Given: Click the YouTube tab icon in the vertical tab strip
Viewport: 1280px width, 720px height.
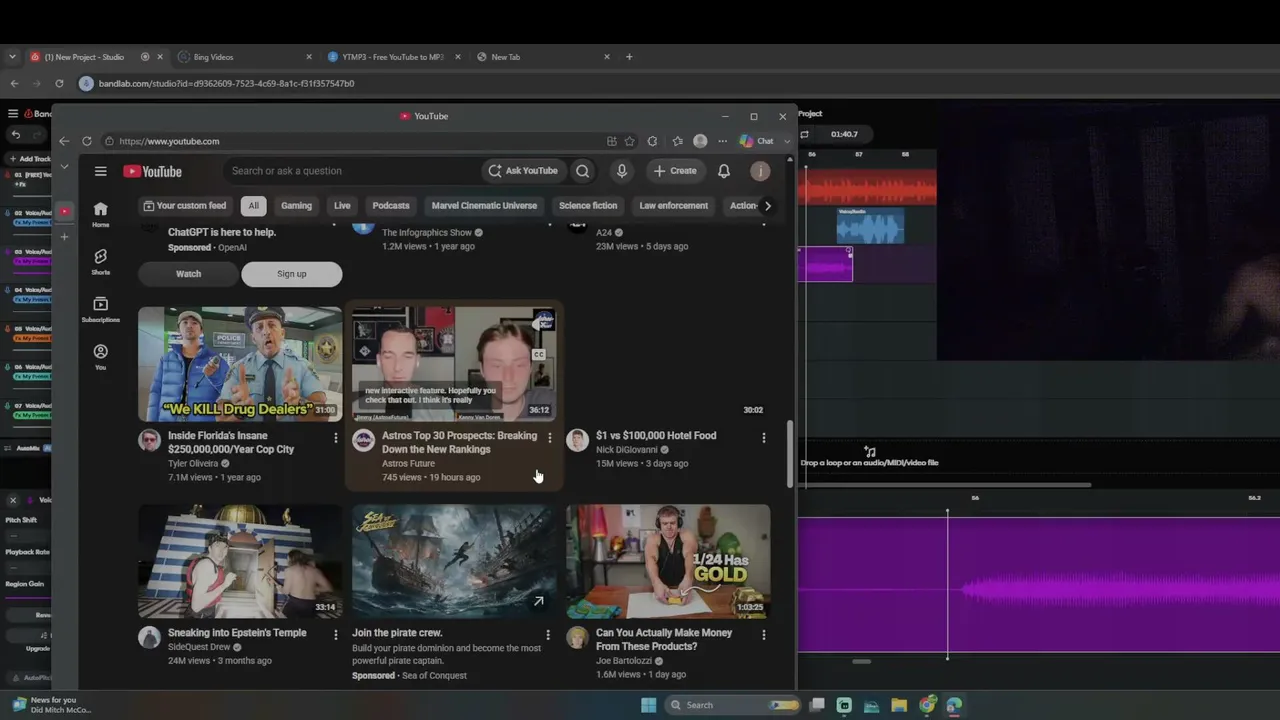Looking at the screenshot, I should [64, 211].
